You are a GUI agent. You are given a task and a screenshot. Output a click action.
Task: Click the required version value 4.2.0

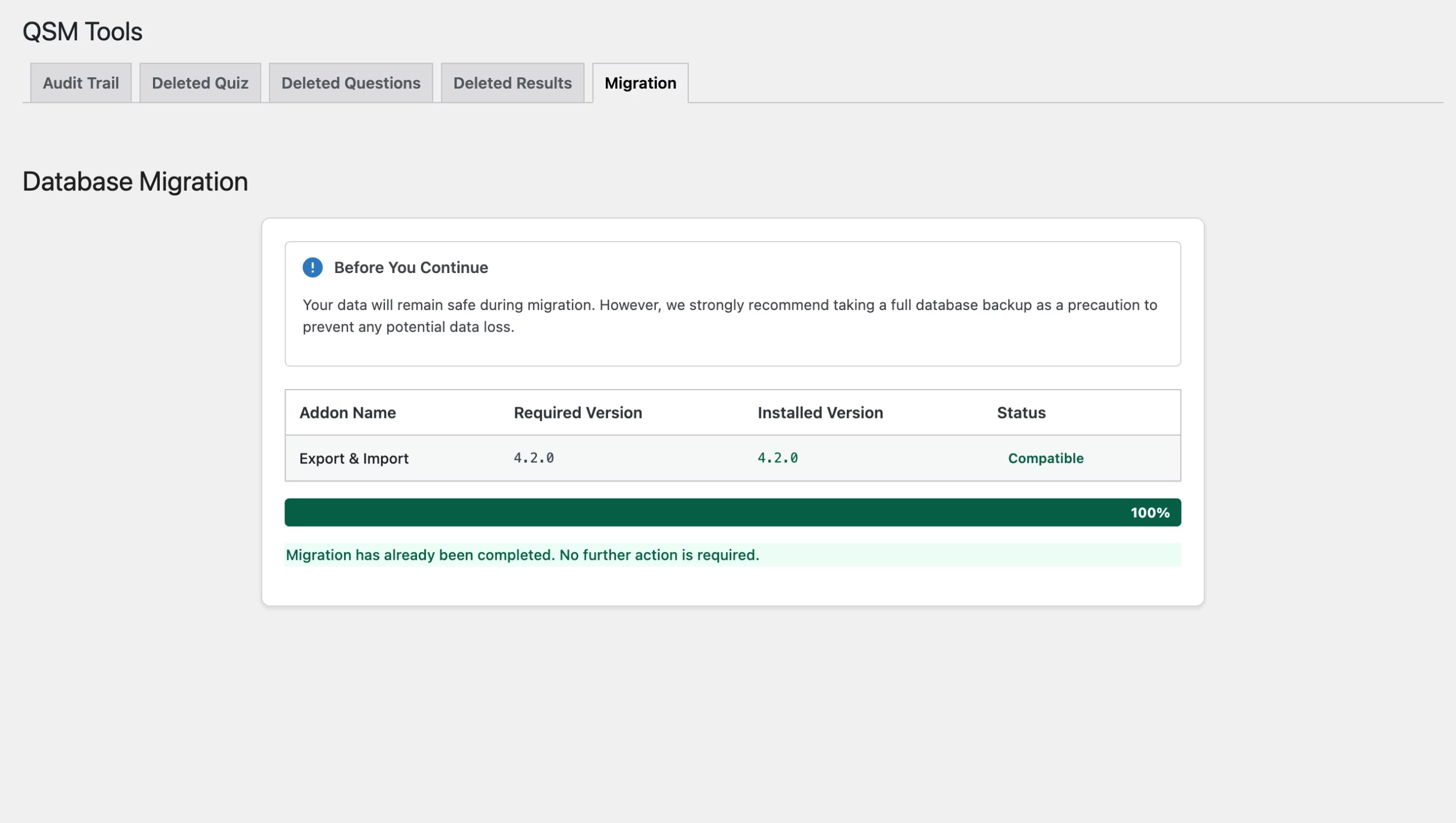point(533,458)
